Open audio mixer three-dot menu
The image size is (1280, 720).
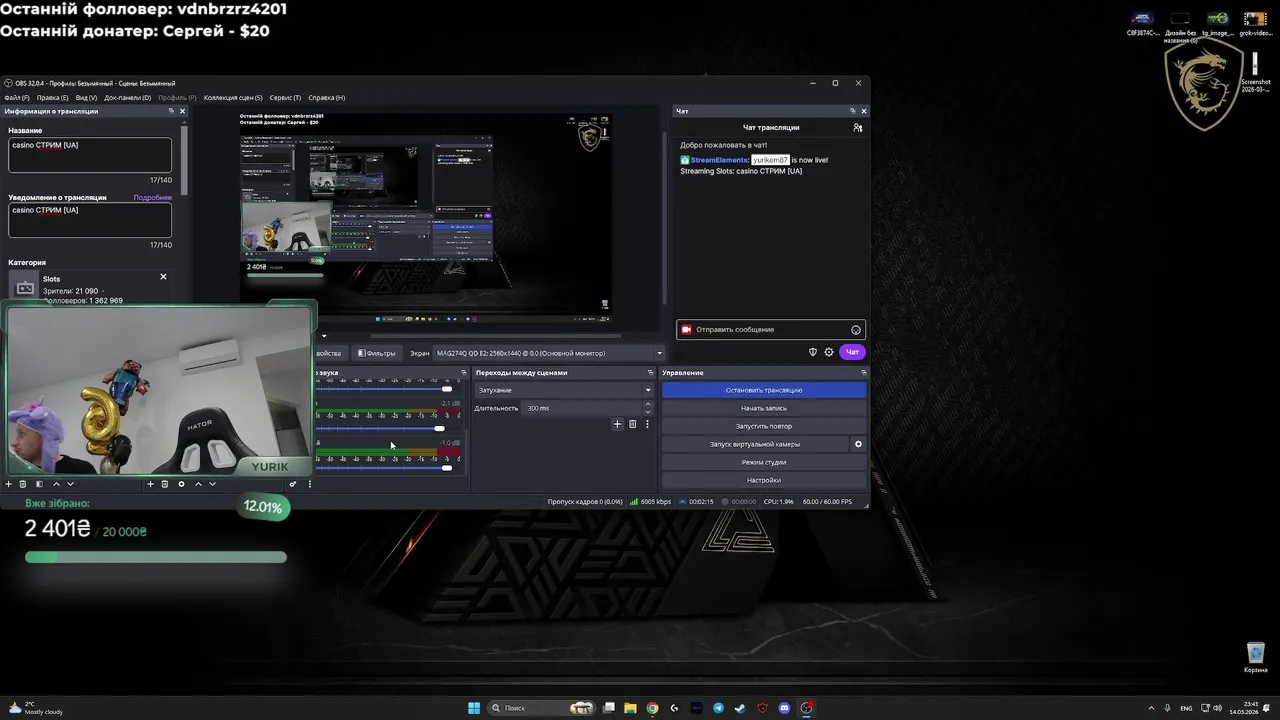coord(310,484)
